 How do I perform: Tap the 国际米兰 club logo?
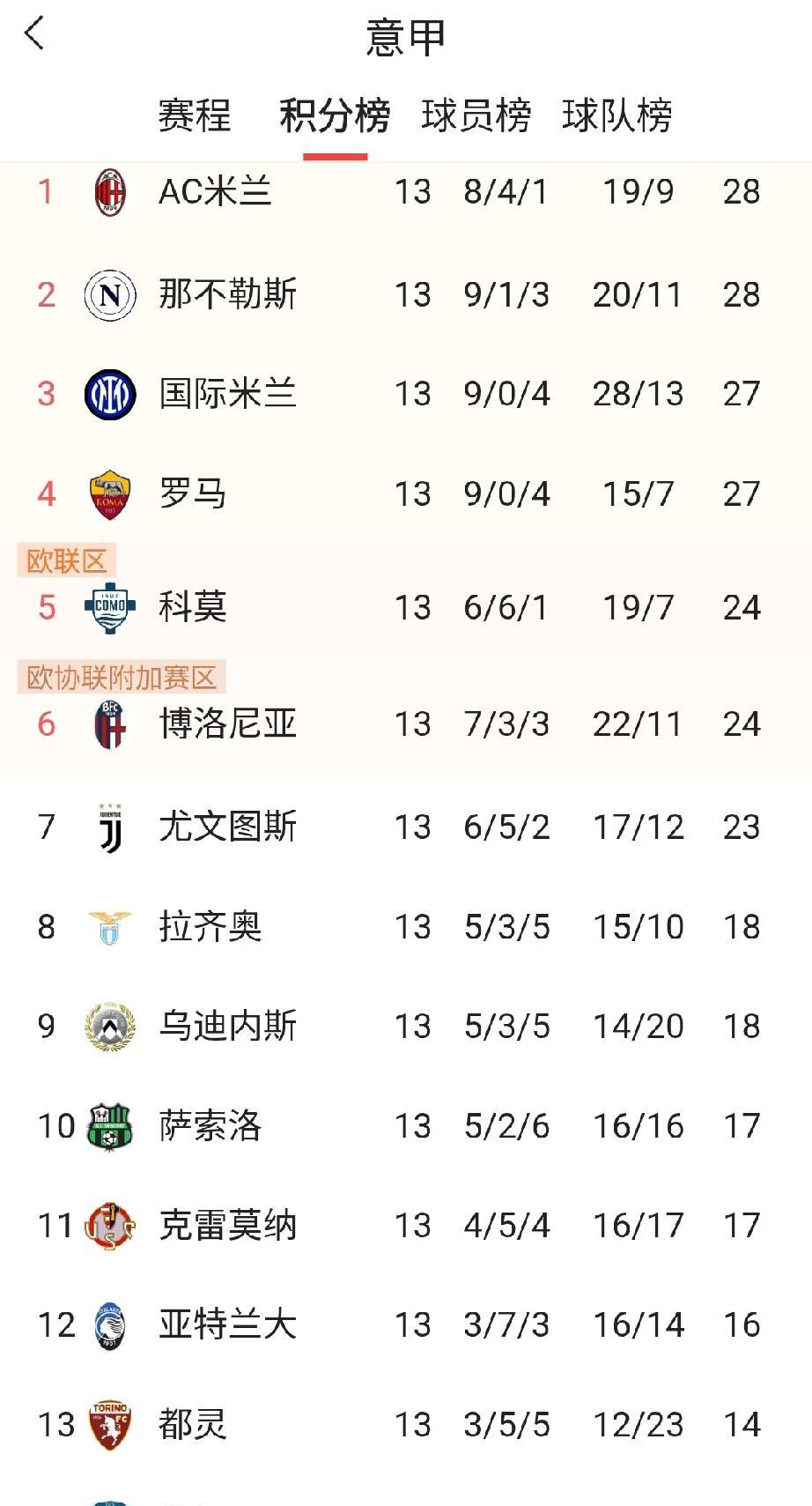(110, 394)
